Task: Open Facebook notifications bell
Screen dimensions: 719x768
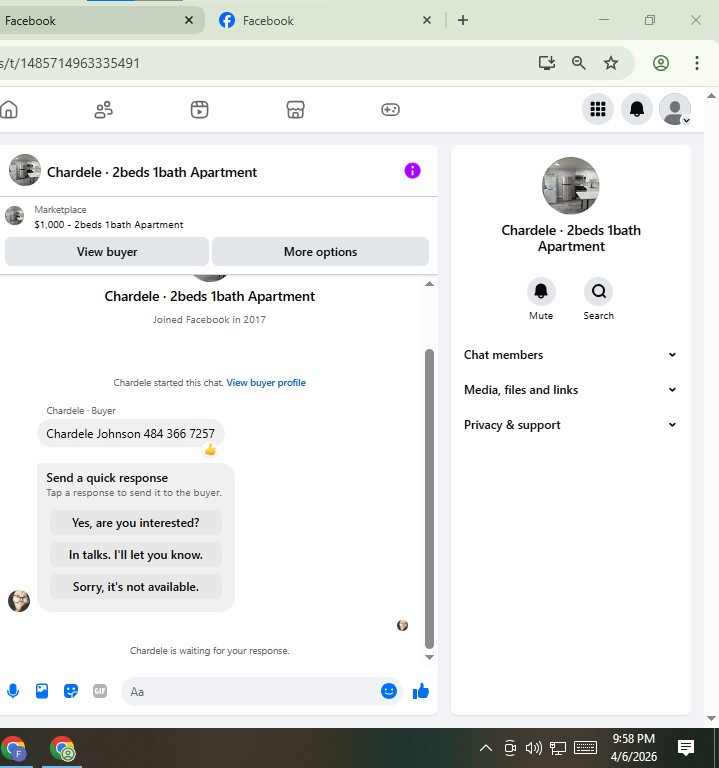Action: pyautogui.click(x=637, y=109)
